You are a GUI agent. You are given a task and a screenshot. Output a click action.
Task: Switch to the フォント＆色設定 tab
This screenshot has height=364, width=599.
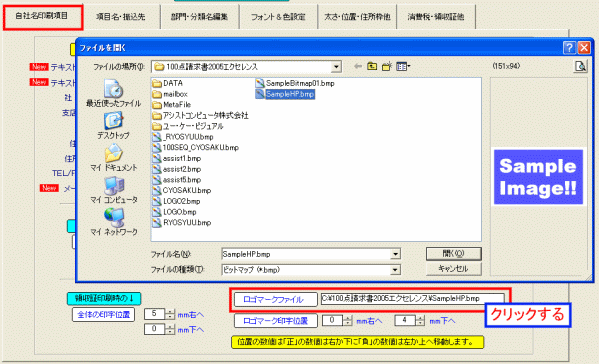[278, 17]
